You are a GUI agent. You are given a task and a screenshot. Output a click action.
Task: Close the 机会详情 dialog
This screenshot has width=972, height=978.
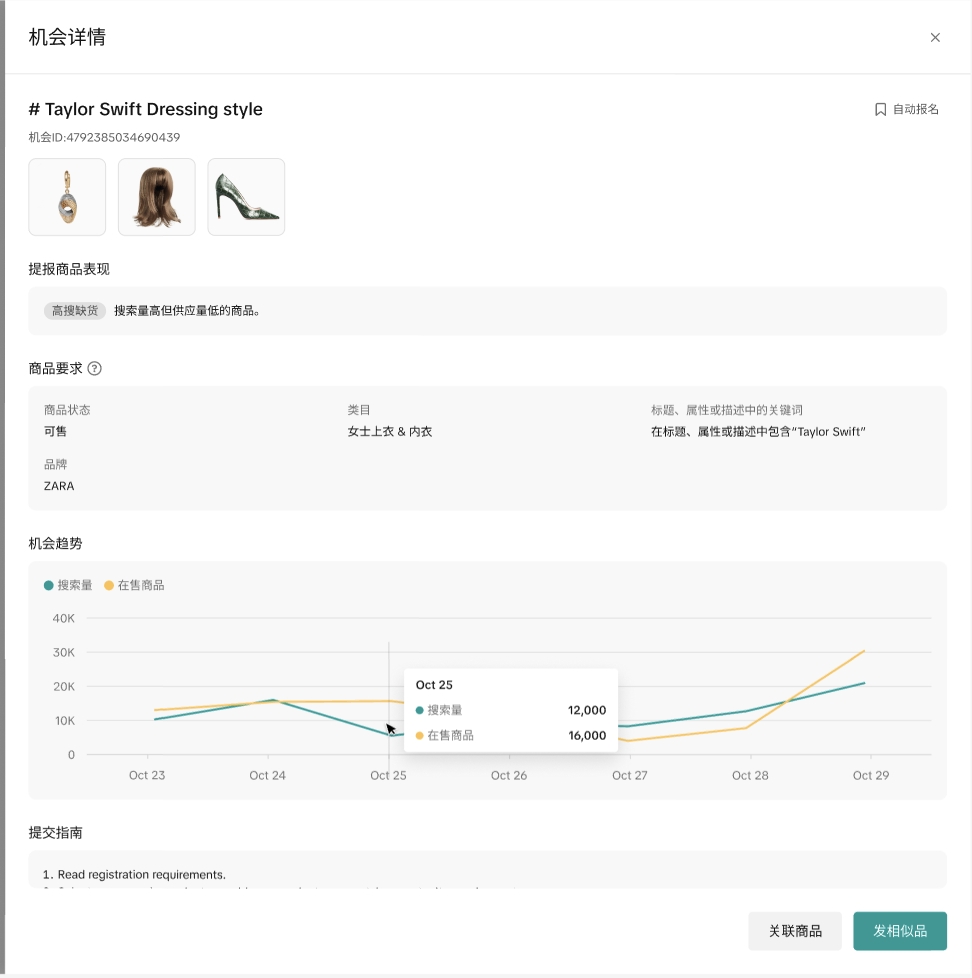tap(935, 38)
